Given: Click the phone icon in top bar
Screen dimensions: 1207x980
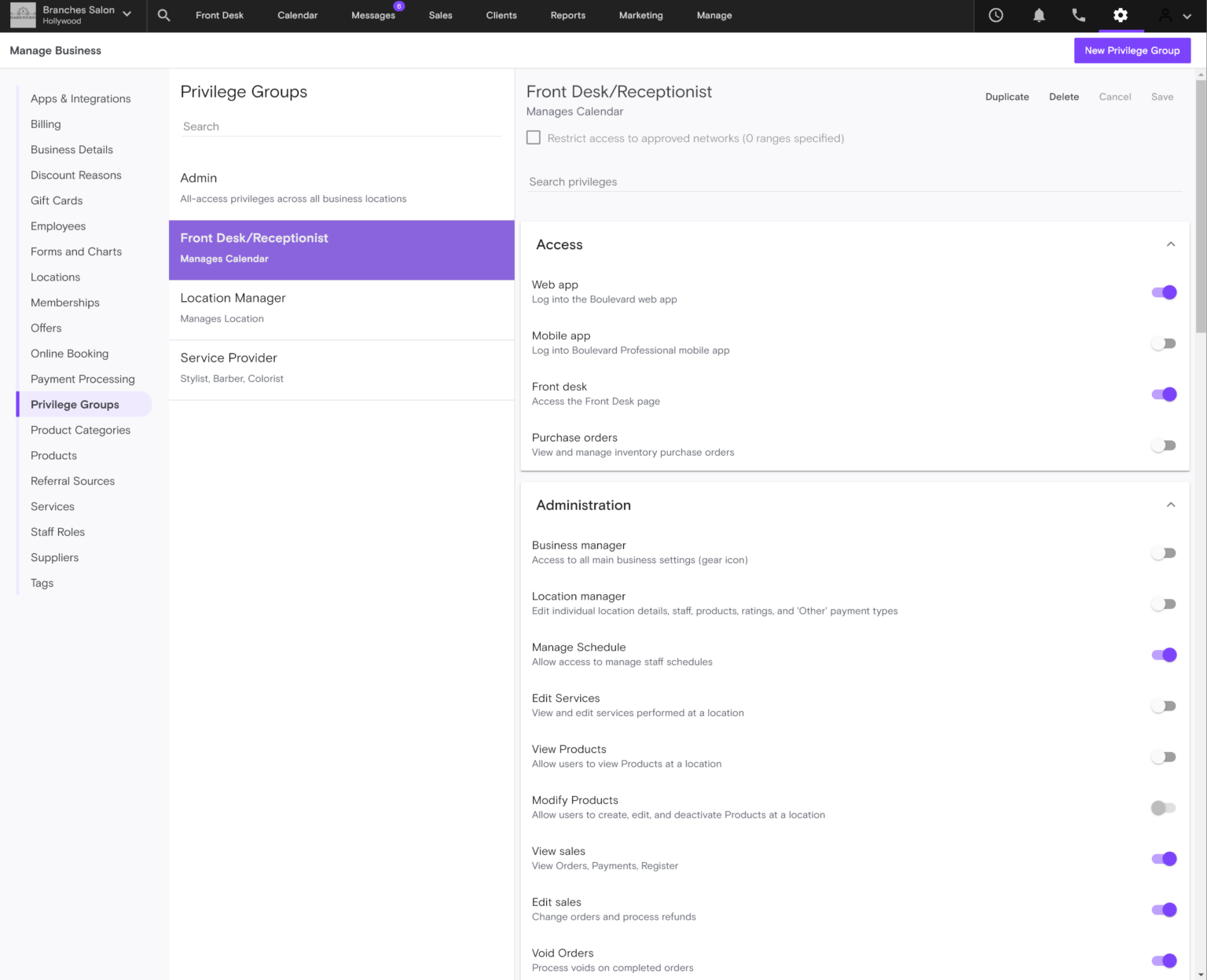Looking at the screenshot, I should pyautogui.click(x=1078, y=15).
